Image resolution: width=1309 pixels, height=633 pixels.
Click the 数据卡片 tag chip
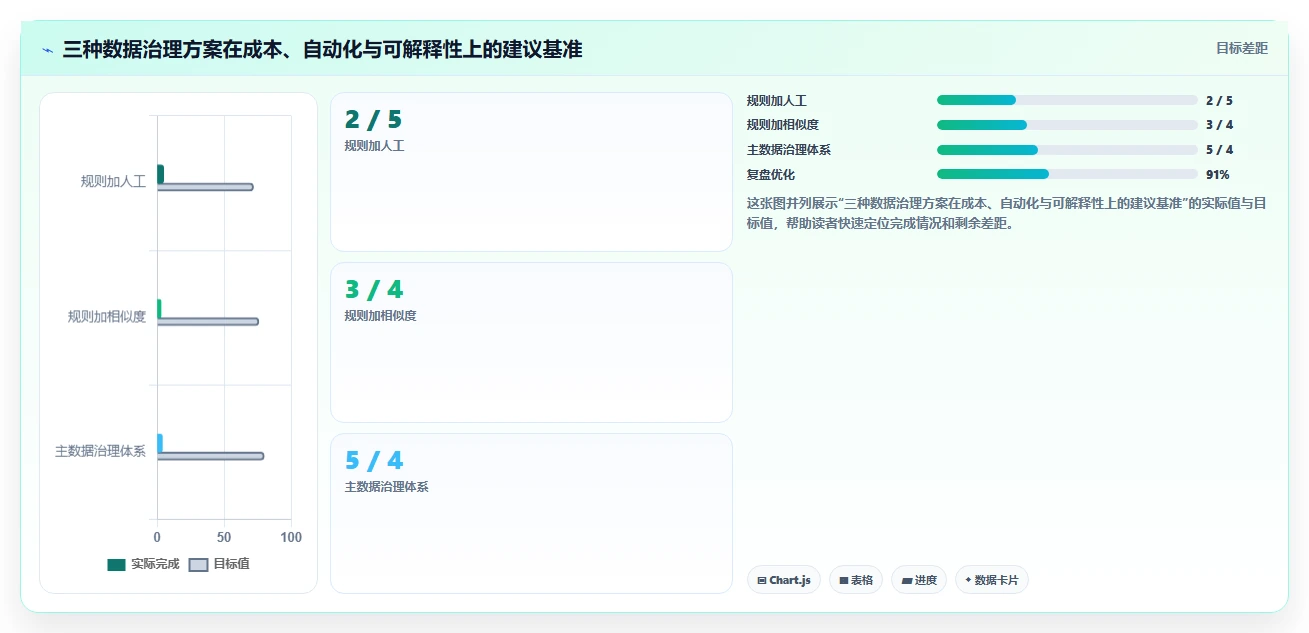point(992,580)
